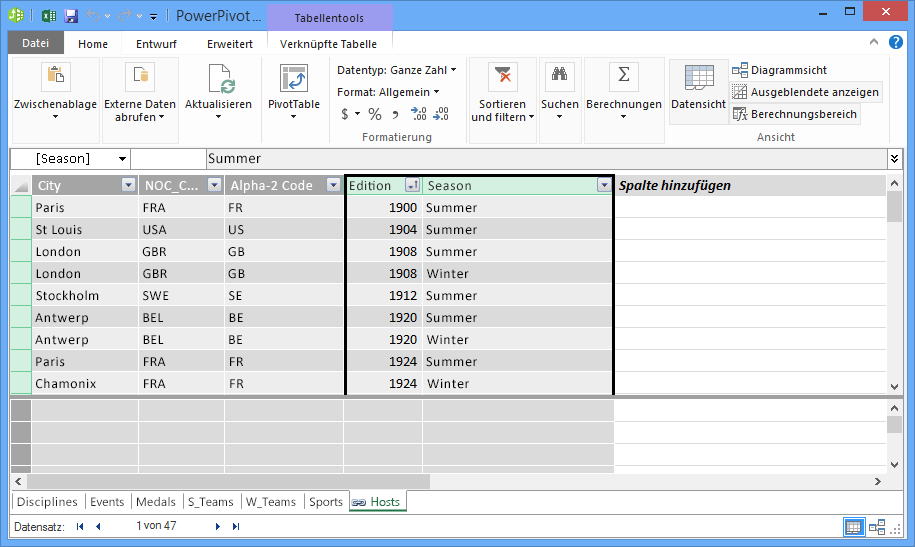Switch to Datensicht data view
Image resolution: width=915 pixels, height=547 pixels.
[699, 91]
